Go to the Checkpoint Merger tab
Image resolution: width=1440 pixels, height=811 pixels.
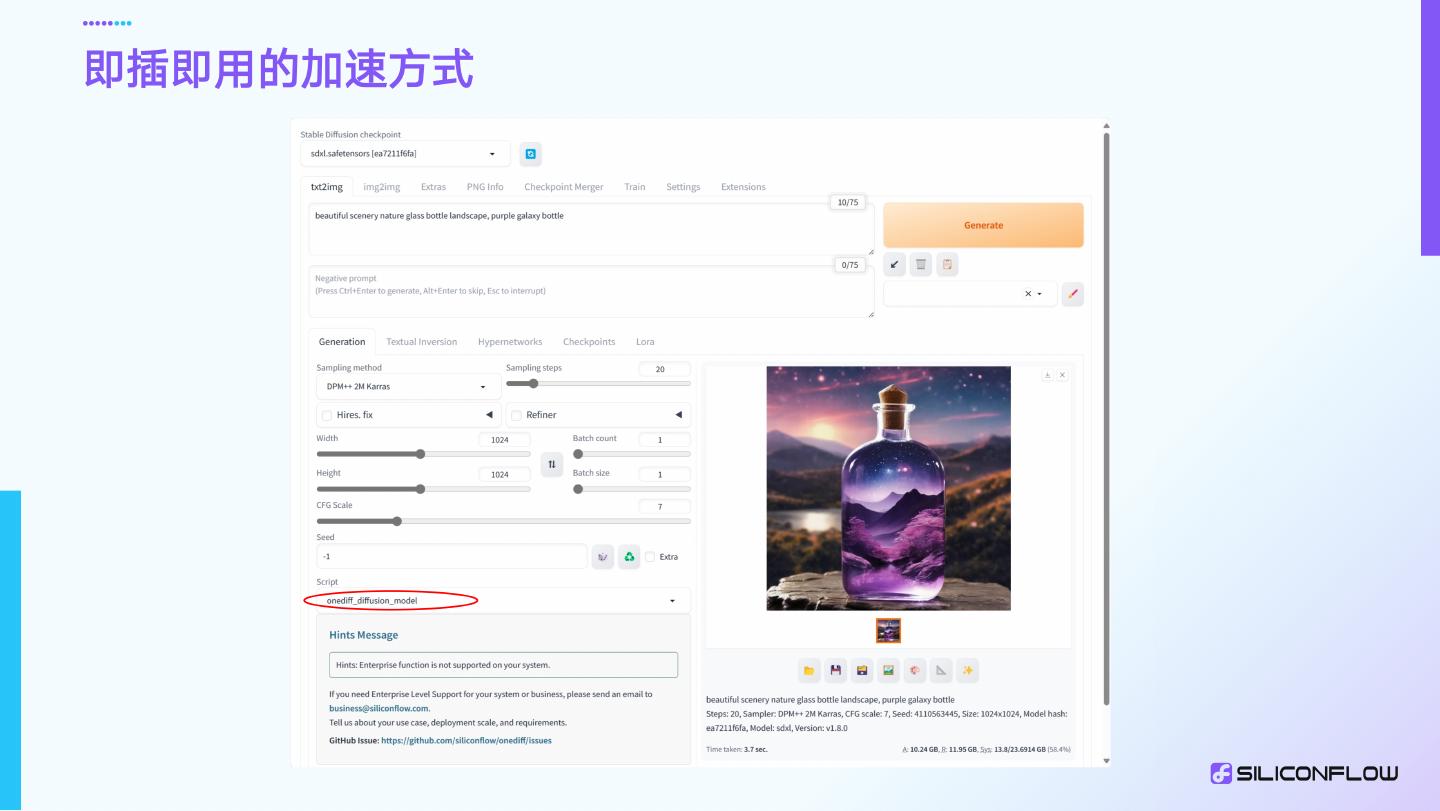[x=564, y=187]
